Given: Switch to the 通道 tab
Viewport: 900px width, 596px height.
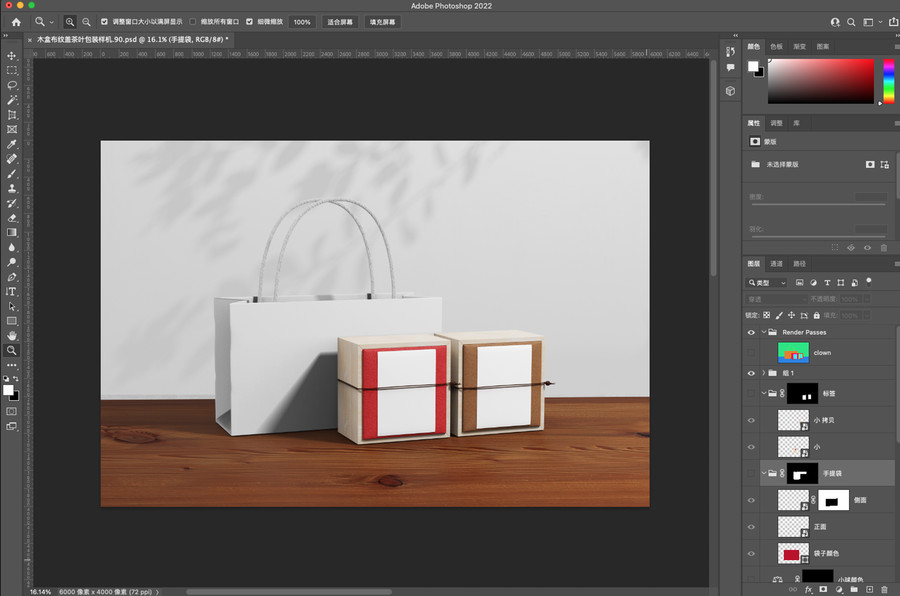Looking at the screenshot, I should 777,264.
